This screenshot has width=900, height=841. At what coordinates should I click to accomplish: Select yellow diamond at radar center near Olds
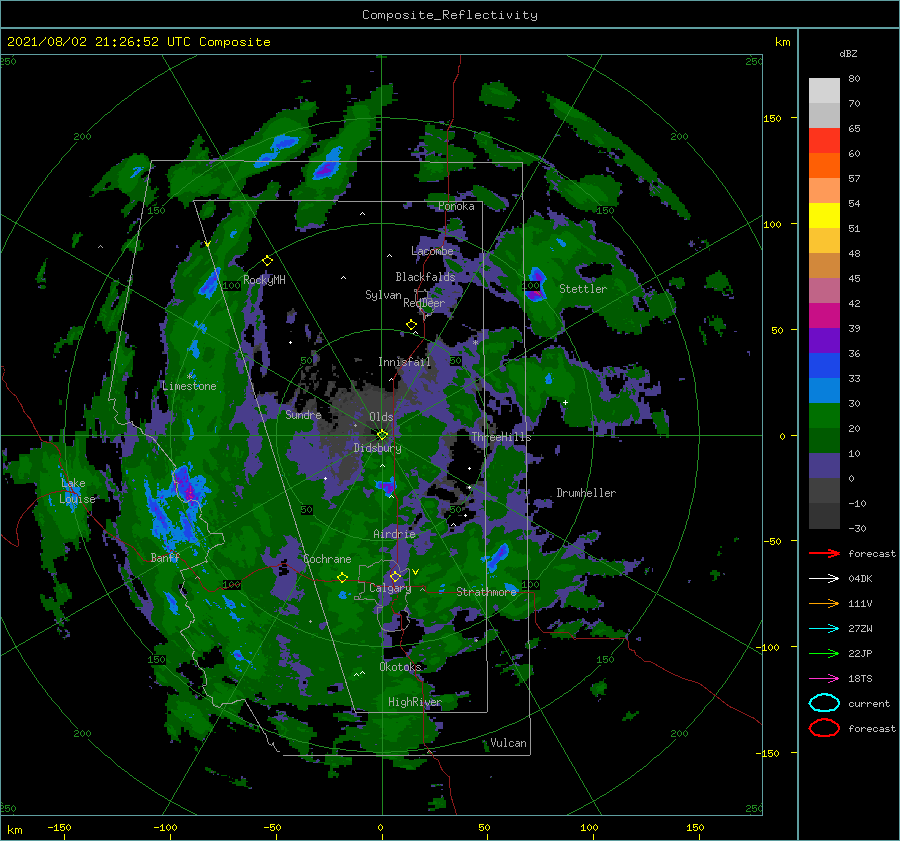click(x=382, y=435)
